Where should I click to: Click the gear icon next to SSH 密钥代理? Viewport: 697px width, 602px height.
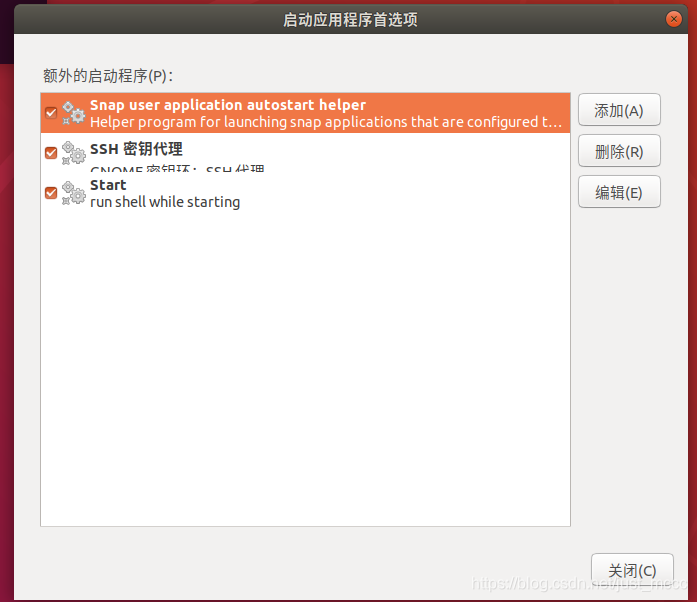pos(73,153)
